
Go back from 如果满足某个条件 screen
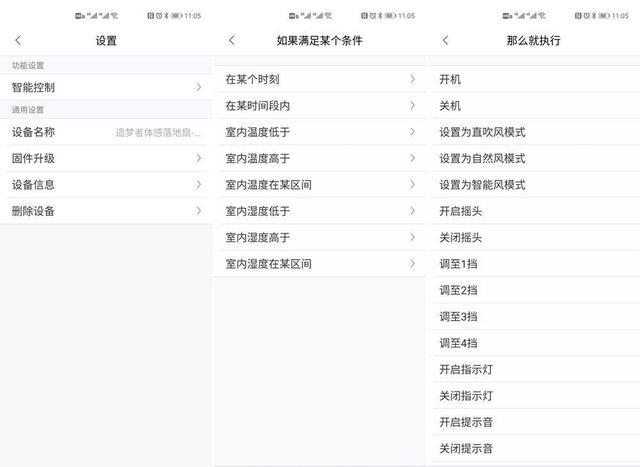(232, 40)
